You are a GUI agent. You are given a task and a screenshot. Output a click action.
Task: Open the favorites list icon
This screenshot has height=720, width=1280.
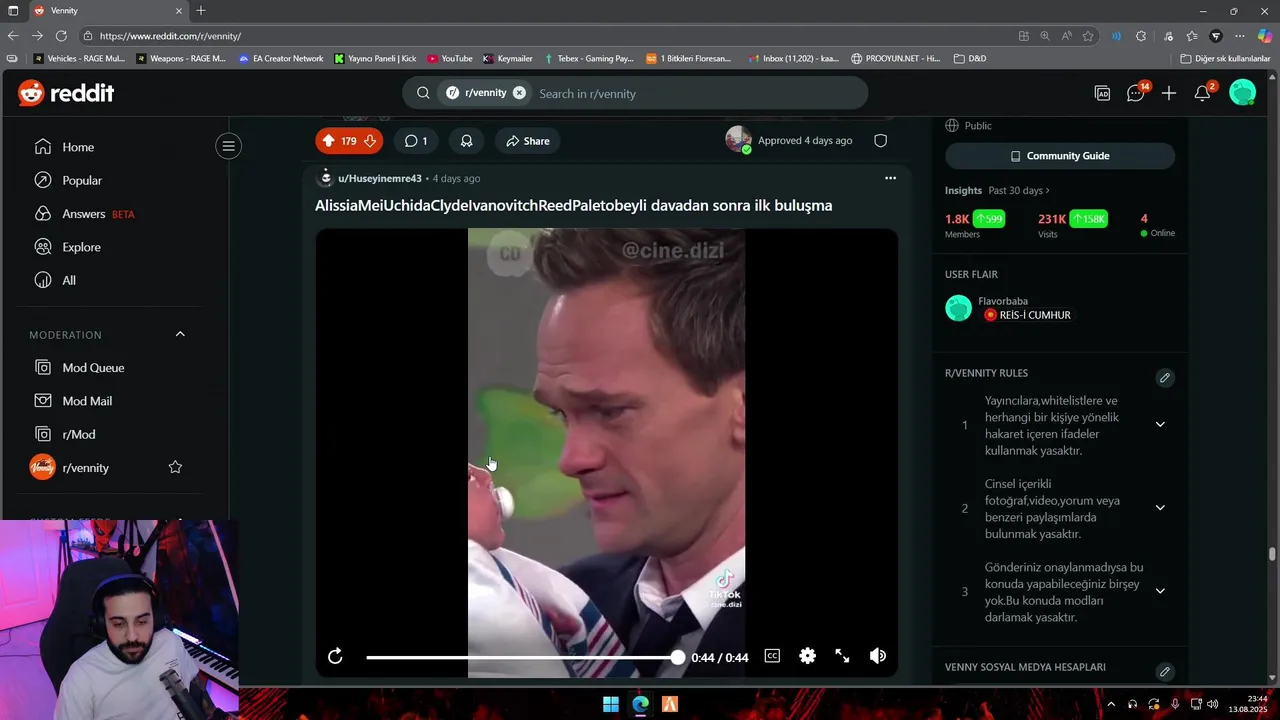click(x=1192, y=36)
